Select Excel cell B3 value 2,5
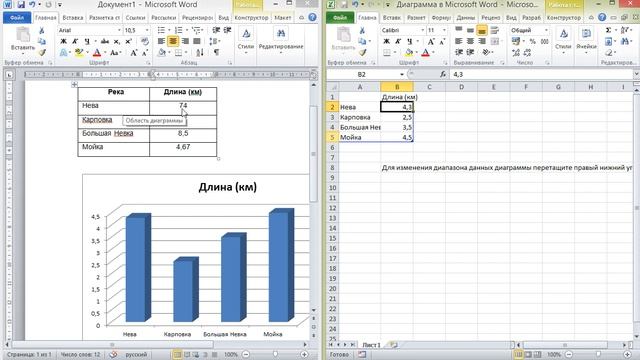 (397, 117)
